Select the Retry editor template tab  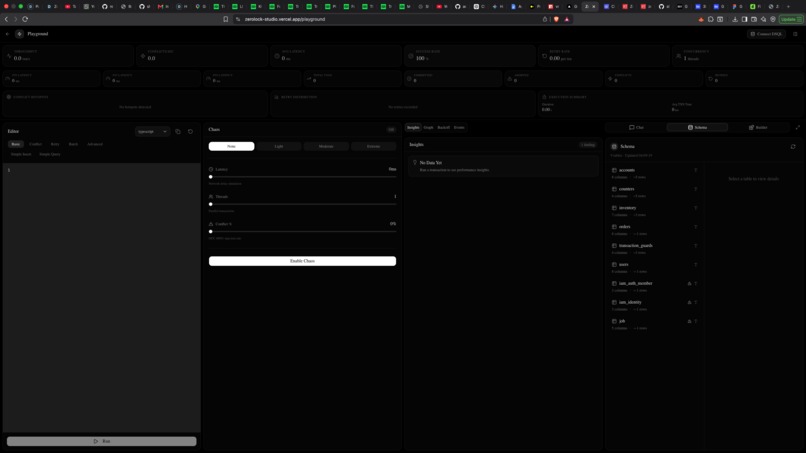55,144
